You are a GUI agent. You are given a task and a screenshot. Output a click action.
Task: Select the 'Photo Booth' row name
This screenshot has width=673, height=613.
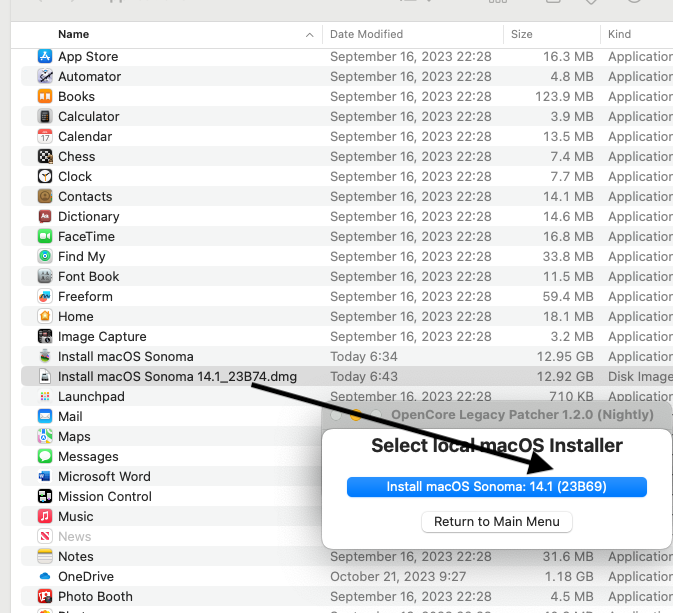click(95, 596)
